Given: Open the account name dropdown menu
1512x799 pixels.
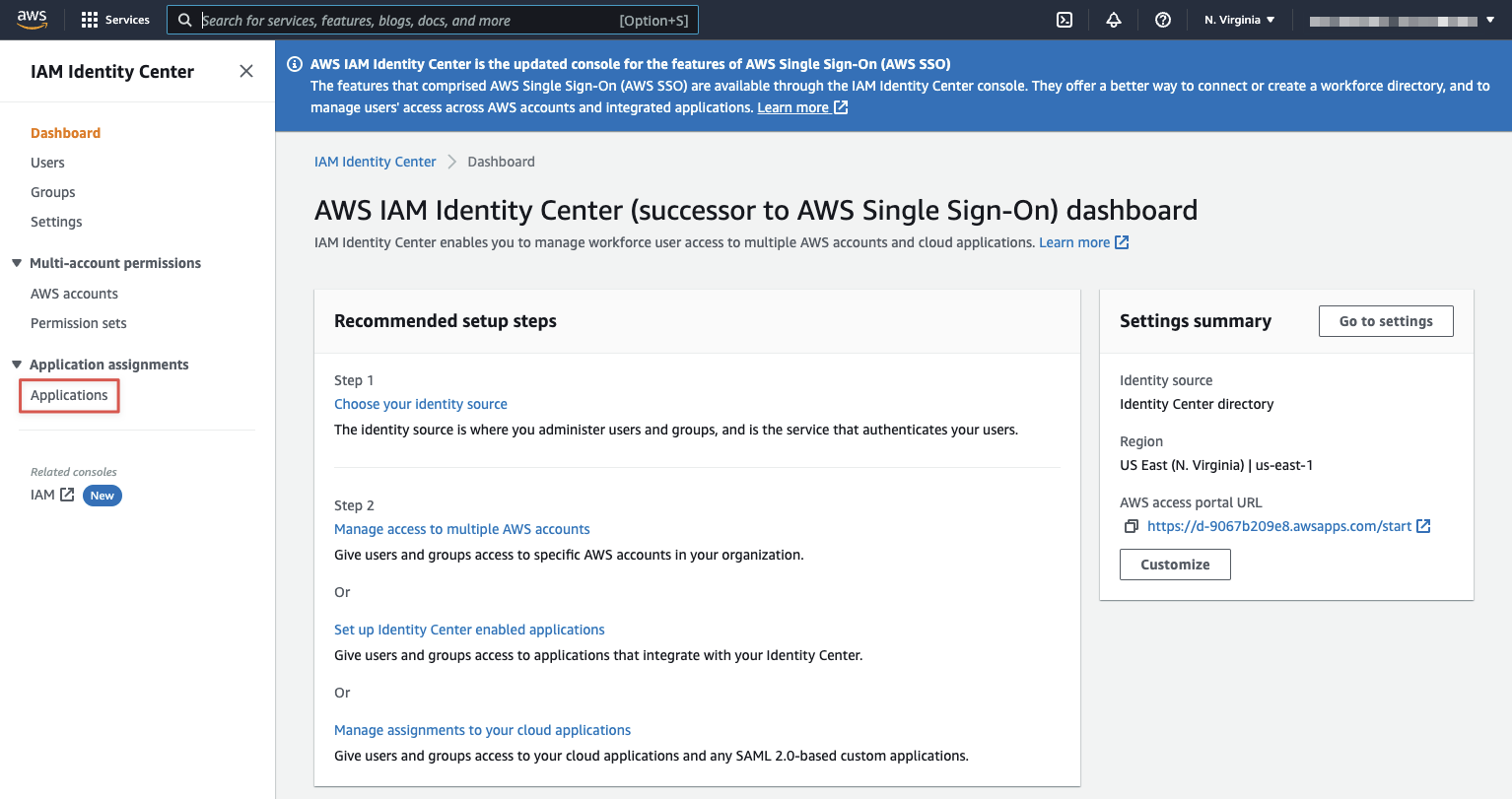Looking at the screenshot, I should pos(1401,20).
